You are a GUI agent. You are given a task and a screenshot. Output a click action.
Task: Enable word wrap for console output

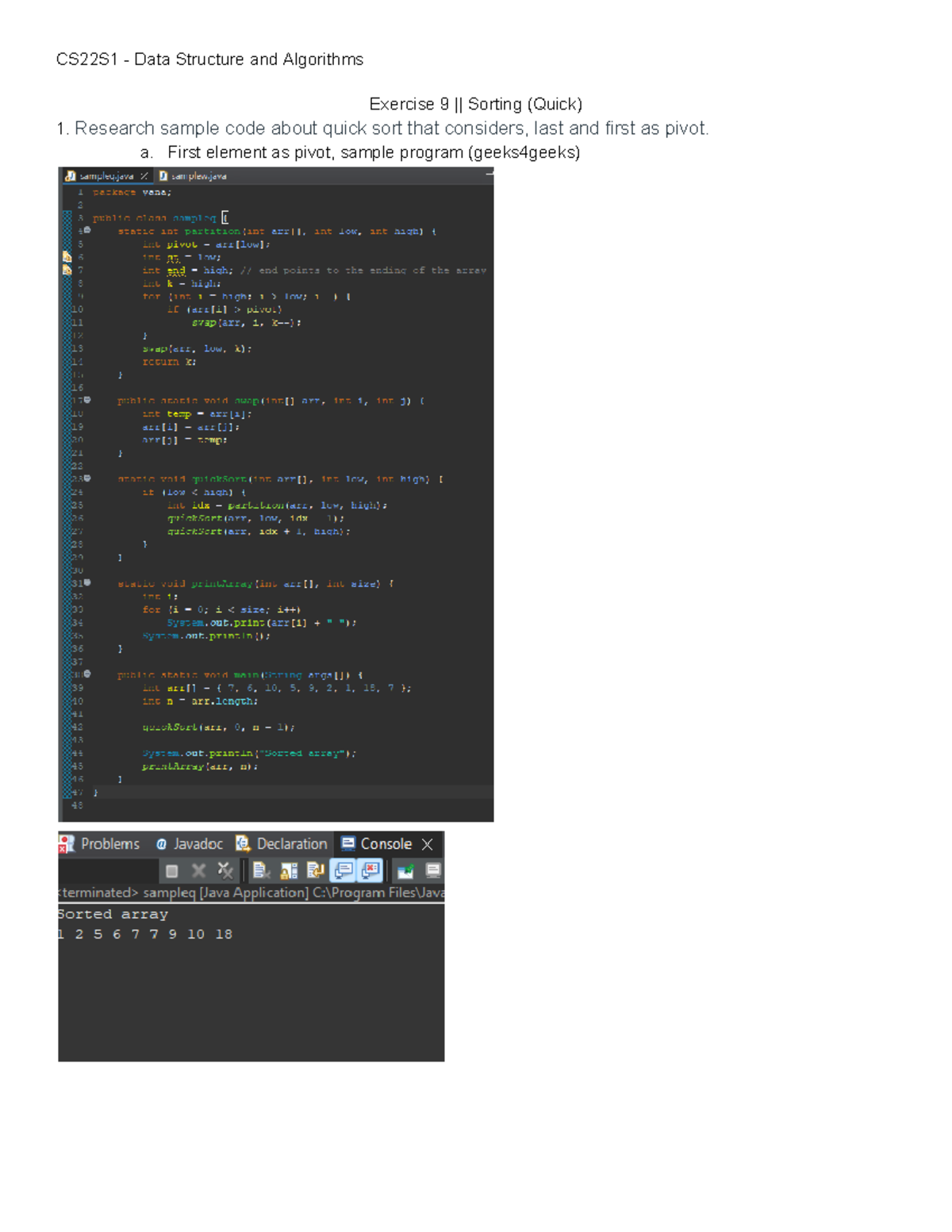point(314,870)
